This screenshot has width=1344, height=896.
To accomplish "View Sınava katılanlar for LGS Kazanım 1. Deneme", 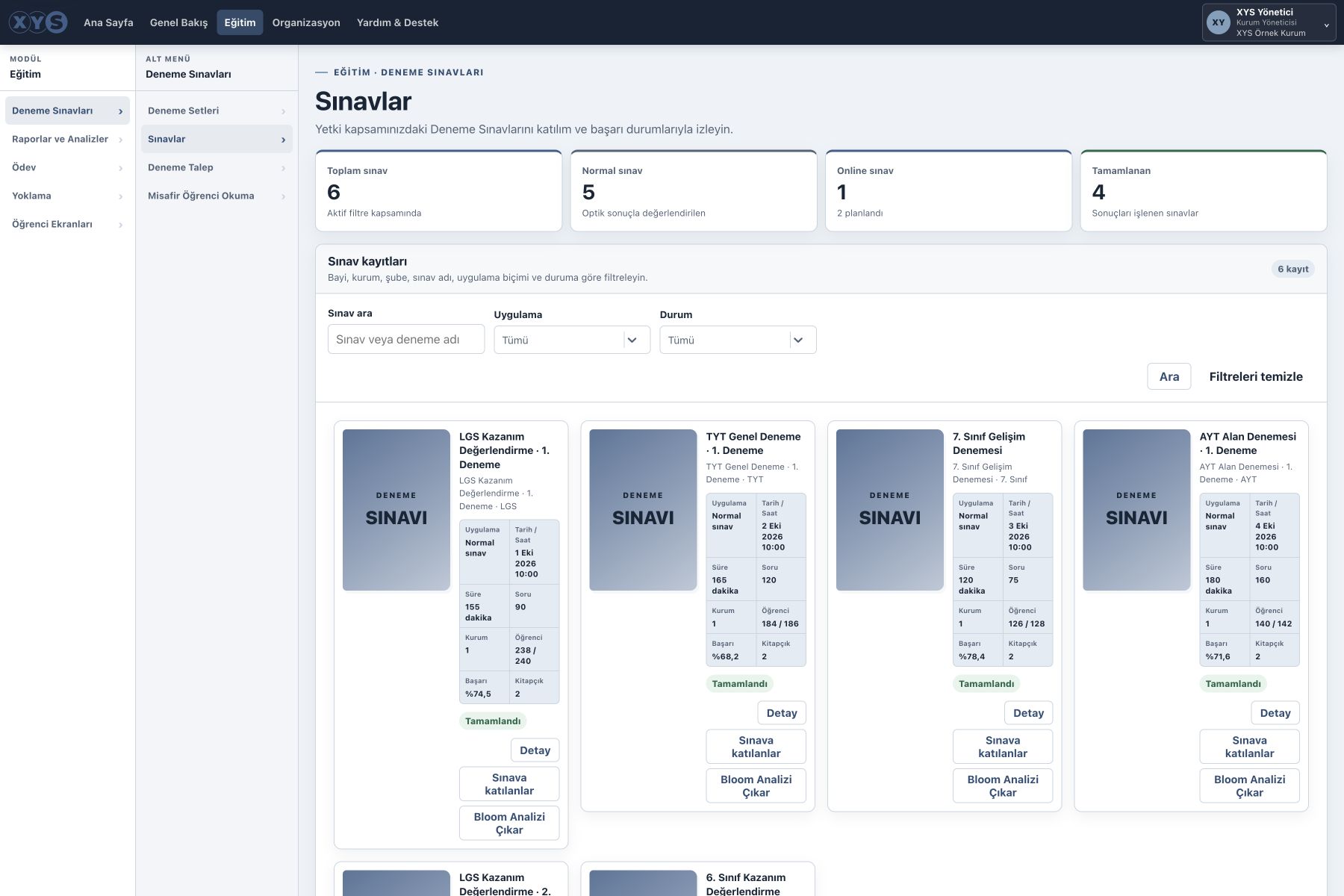I will (509, 784).
